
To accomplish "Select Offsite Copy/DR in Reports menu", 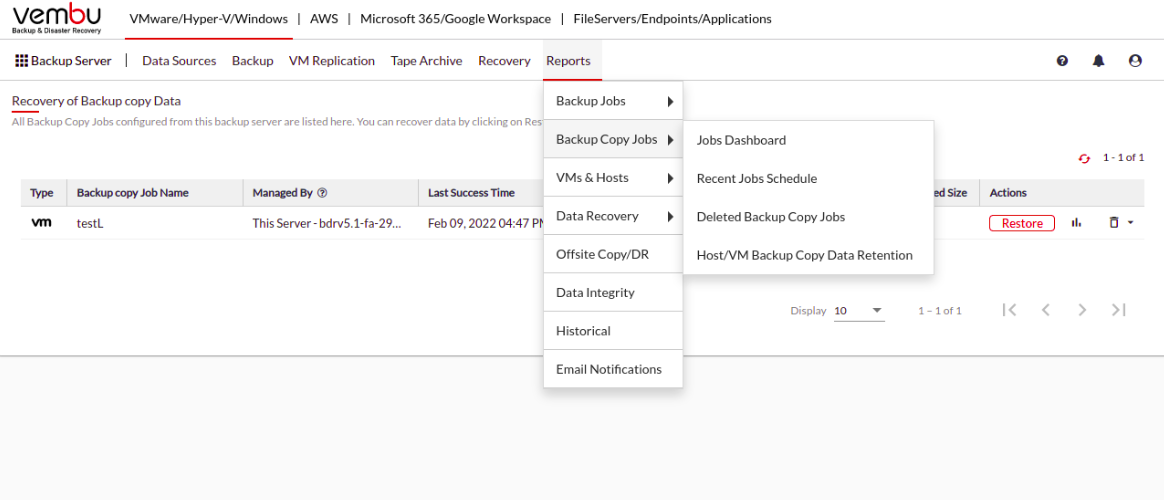I will click(613, 254).
